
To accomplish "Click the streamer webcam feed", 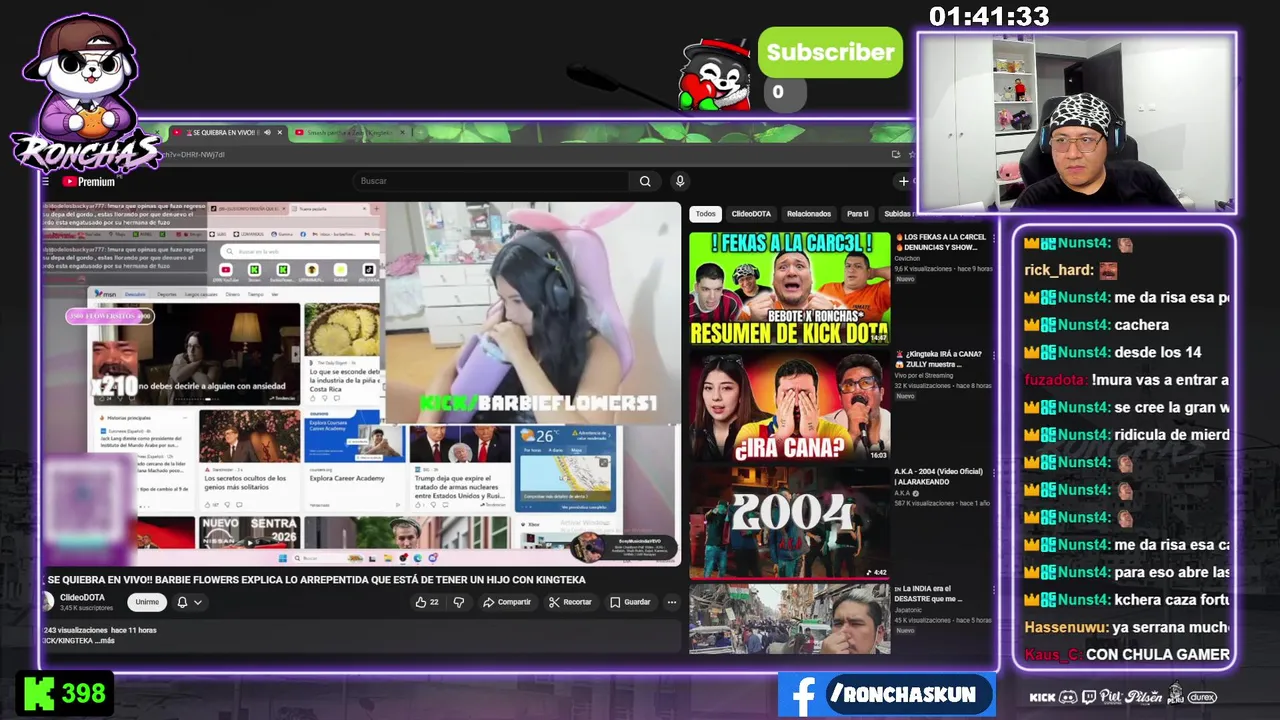I will tap(1077, 122).
